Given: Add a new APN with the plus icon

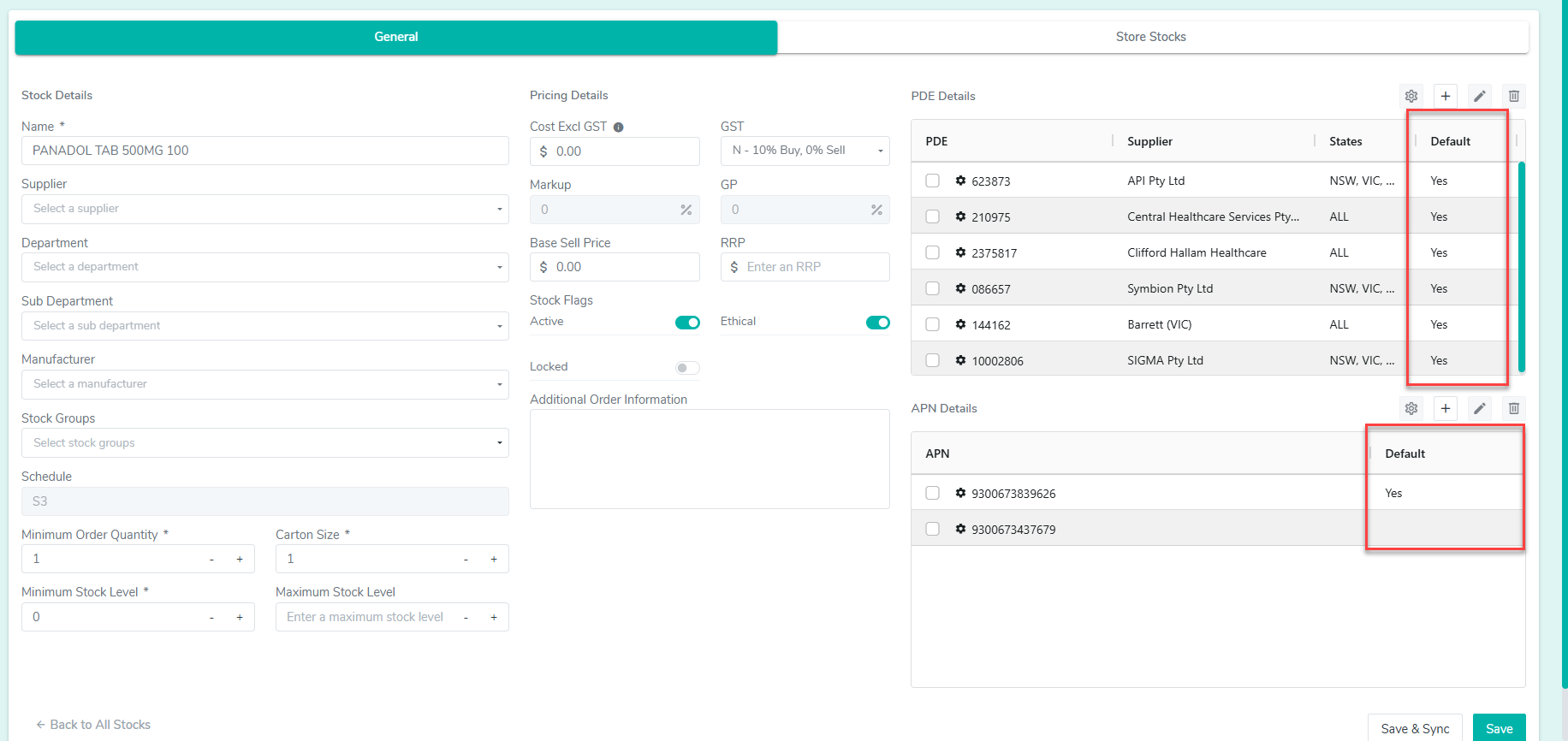Looking at the screenshot, I should point(1446,408).
